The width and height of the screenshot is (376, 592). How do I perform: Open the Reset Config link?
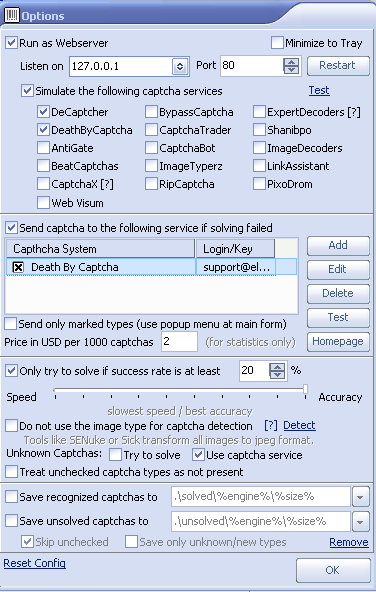point(34,563)
